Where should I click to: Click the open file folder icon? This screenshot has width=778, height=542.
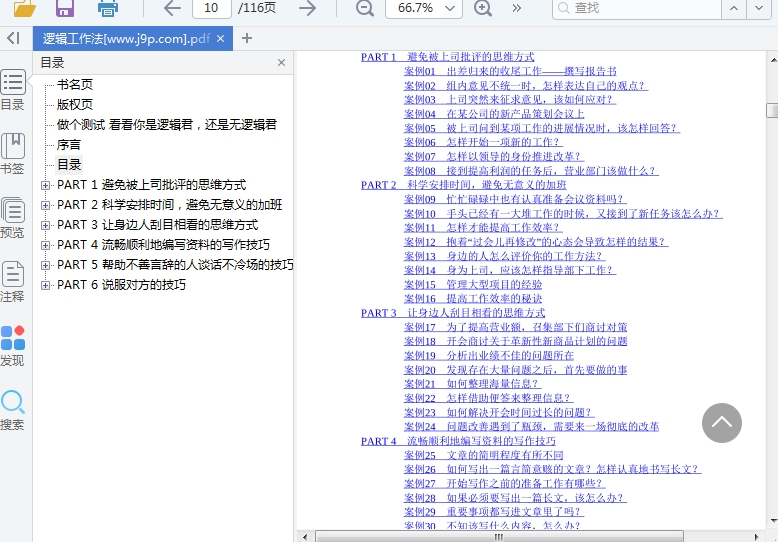tap(24, 8)
